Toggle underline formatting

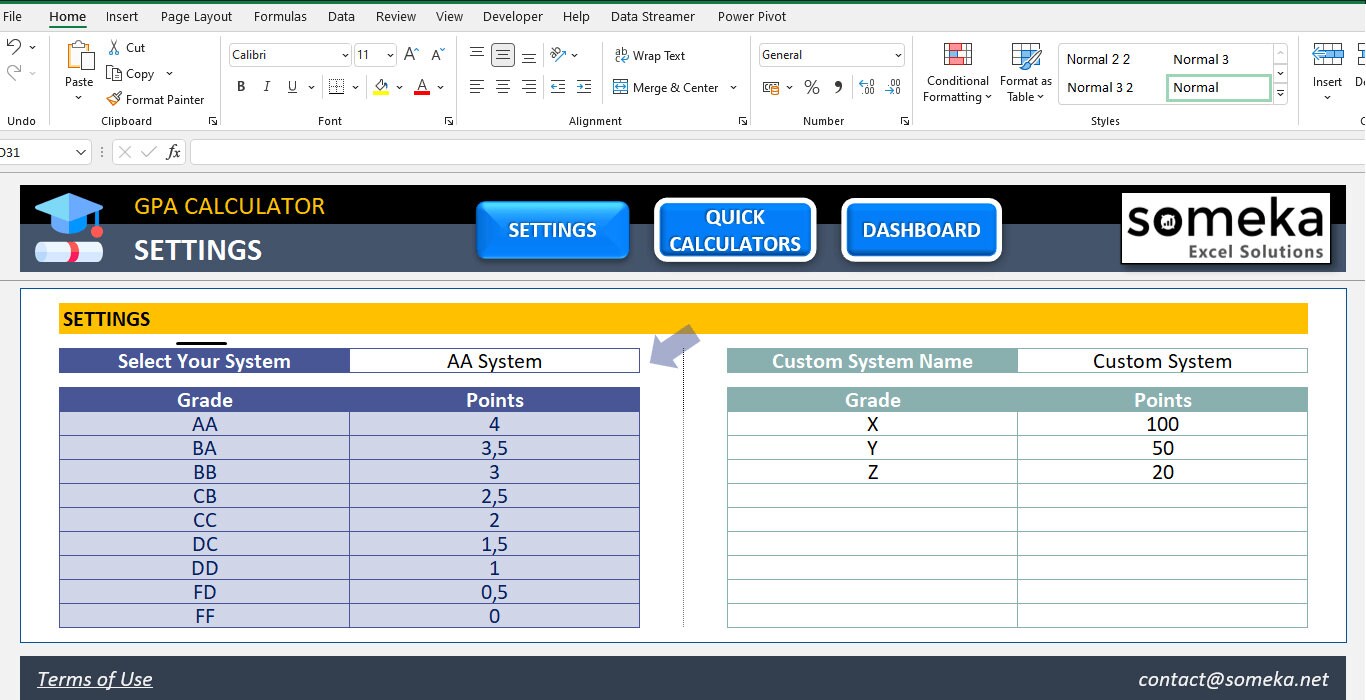pyautogui.click(x=290, y=87)
